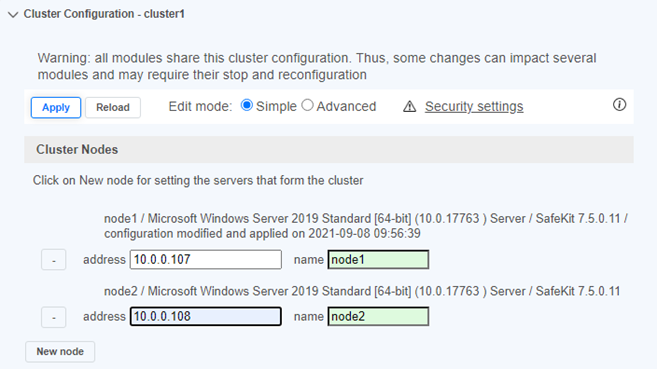Image resolution: width=657 pixels, height=369 pixels.
Task: Focus the 10.0.0.107 address field
Action: pyautogui.click(x=206, y=260)
